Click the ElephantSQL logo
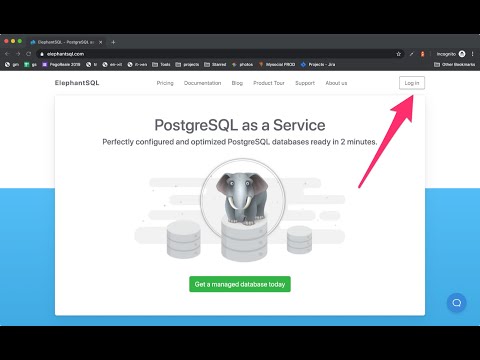Image resolution: width=480 pixels, height=360 pixels. (x=77, y=83)
